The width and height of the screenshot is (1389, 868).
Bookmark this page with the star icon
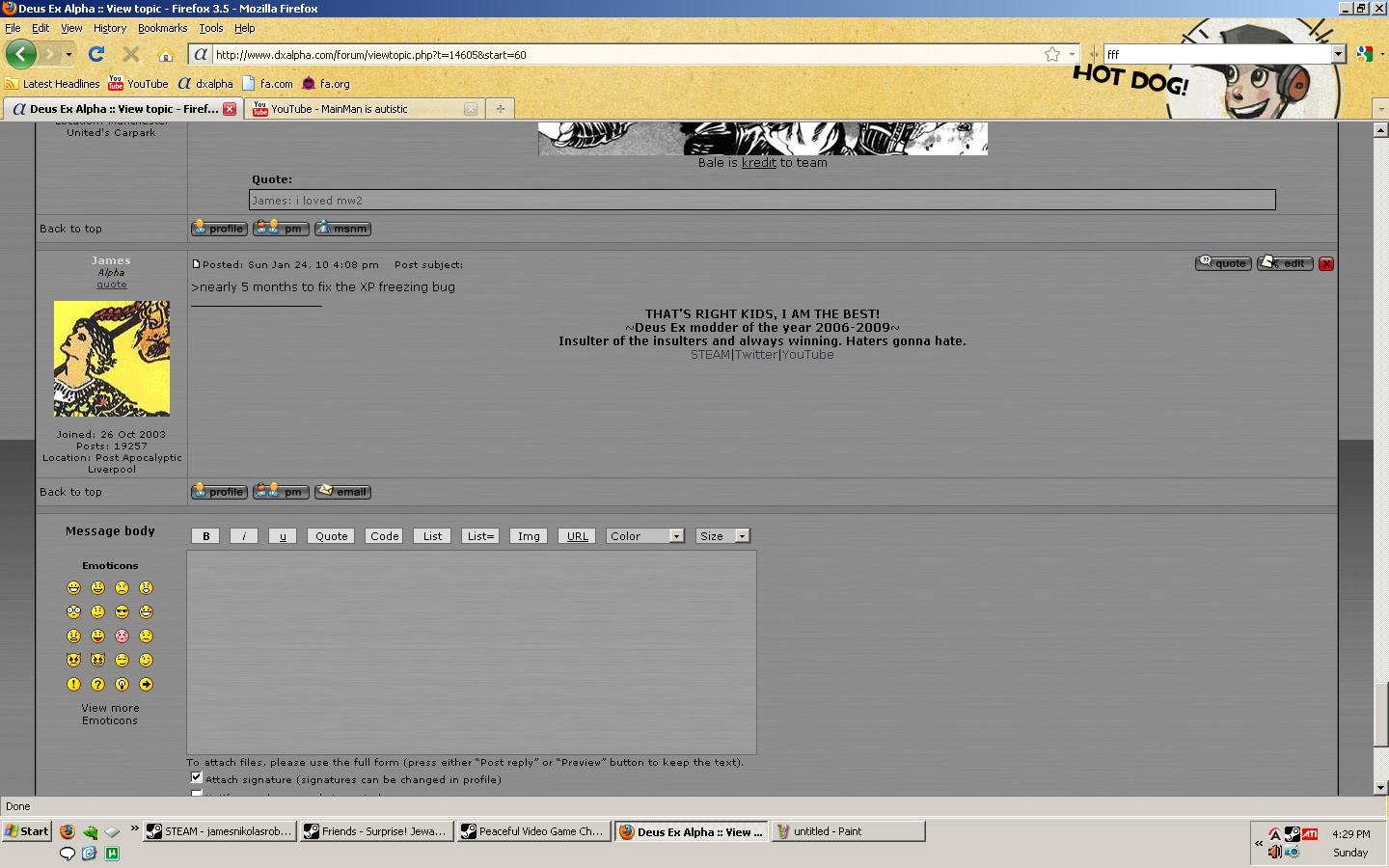pyautogui.click(x=1052, y=54)
